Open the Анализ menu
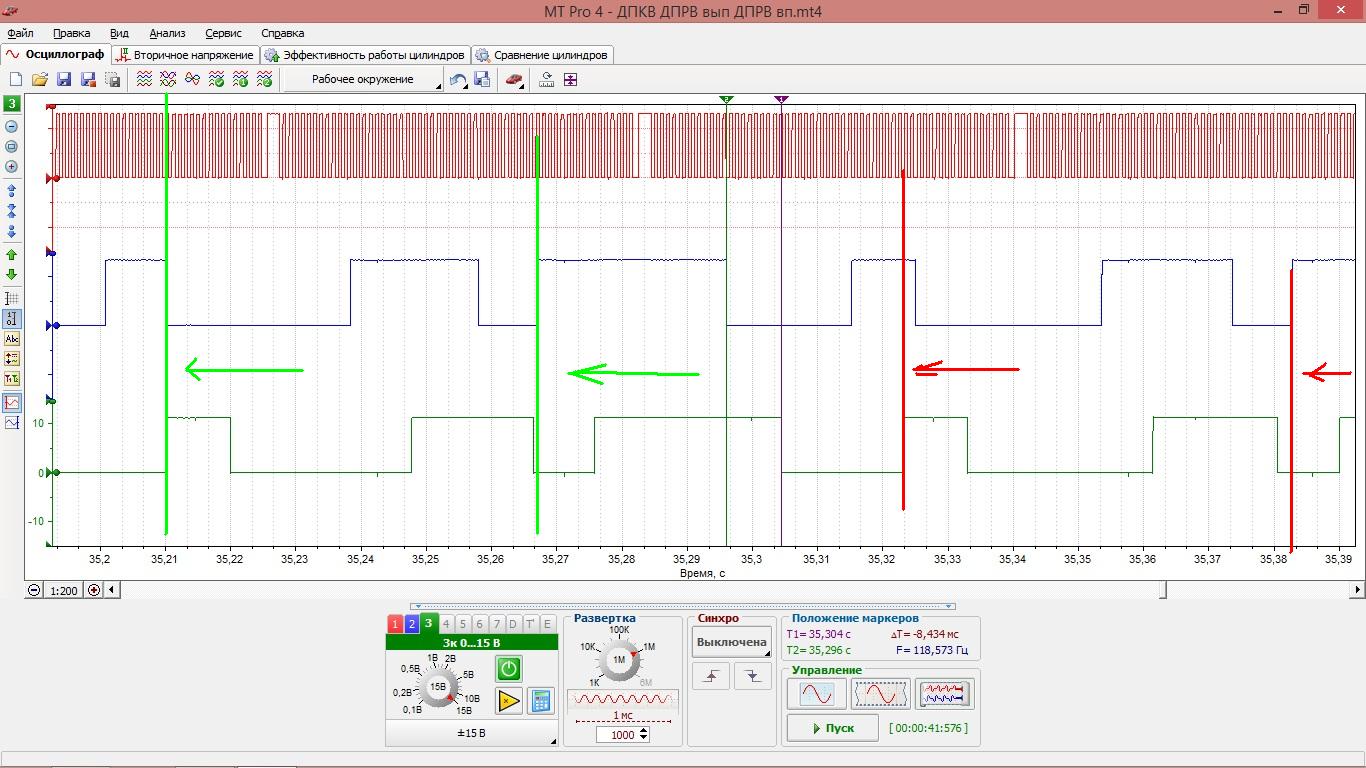 [167, 33]
